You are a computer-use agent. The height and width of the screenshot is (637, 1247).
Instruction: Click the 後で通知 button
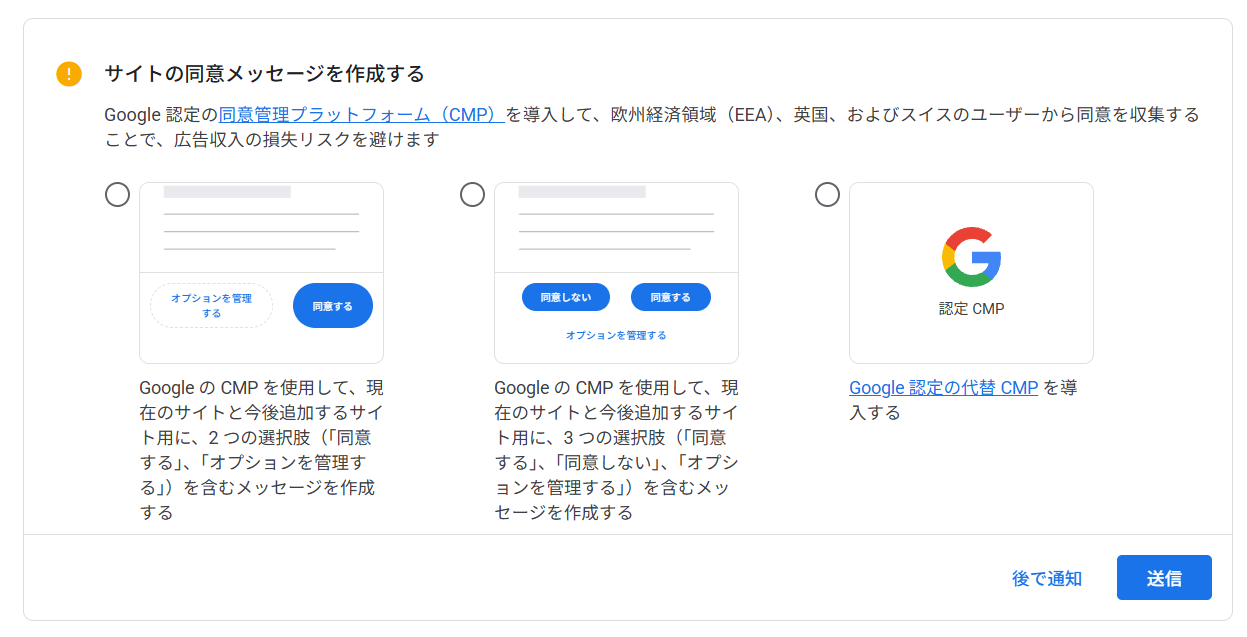pos(1047,578)
